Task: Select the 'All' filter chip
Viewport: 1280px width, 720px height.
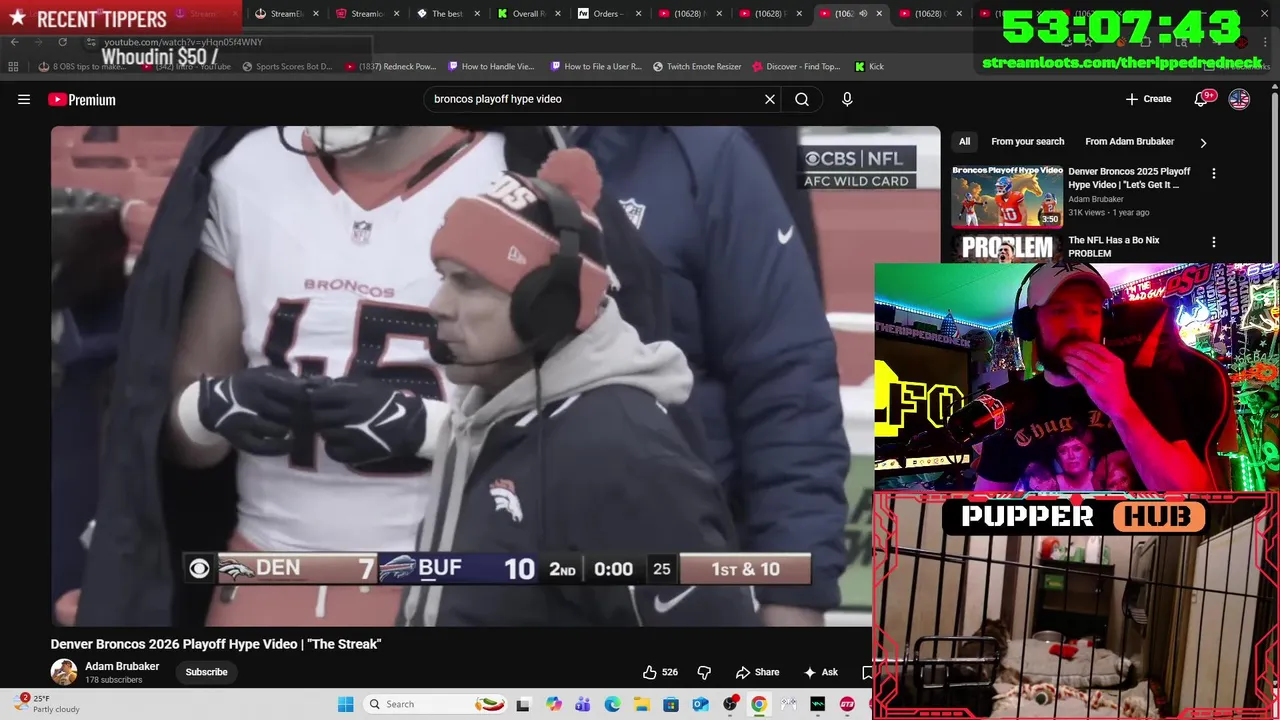Action: 964,142
